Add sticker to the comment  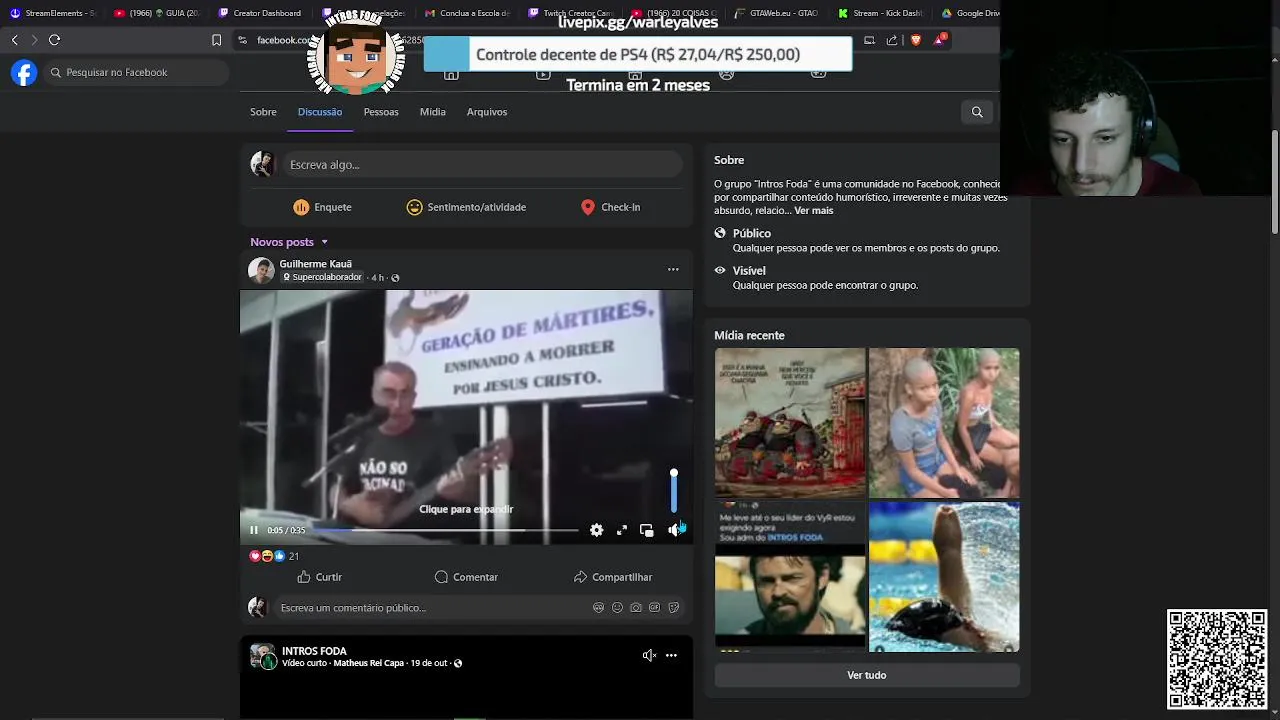point(674,607)
